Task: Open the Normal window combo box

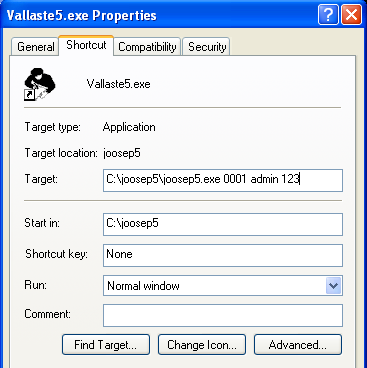Action: 223,286
